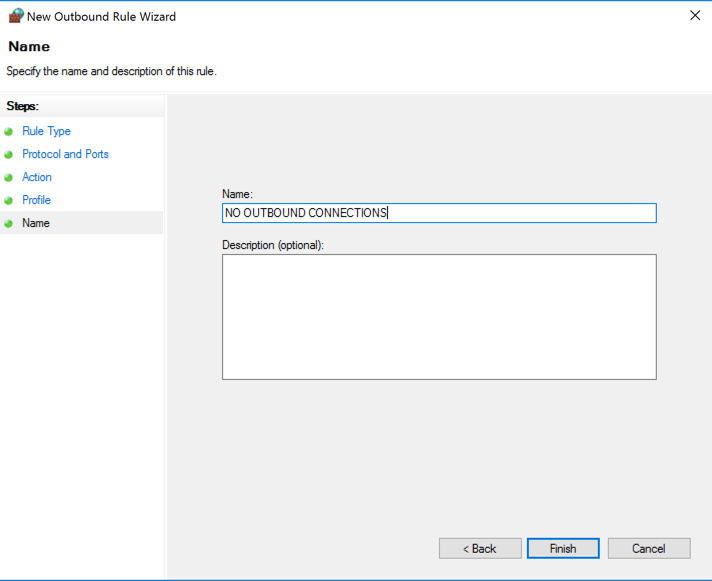Click the green bullet beside the Name step
712x581 pixels.
[x=9, y=223]
